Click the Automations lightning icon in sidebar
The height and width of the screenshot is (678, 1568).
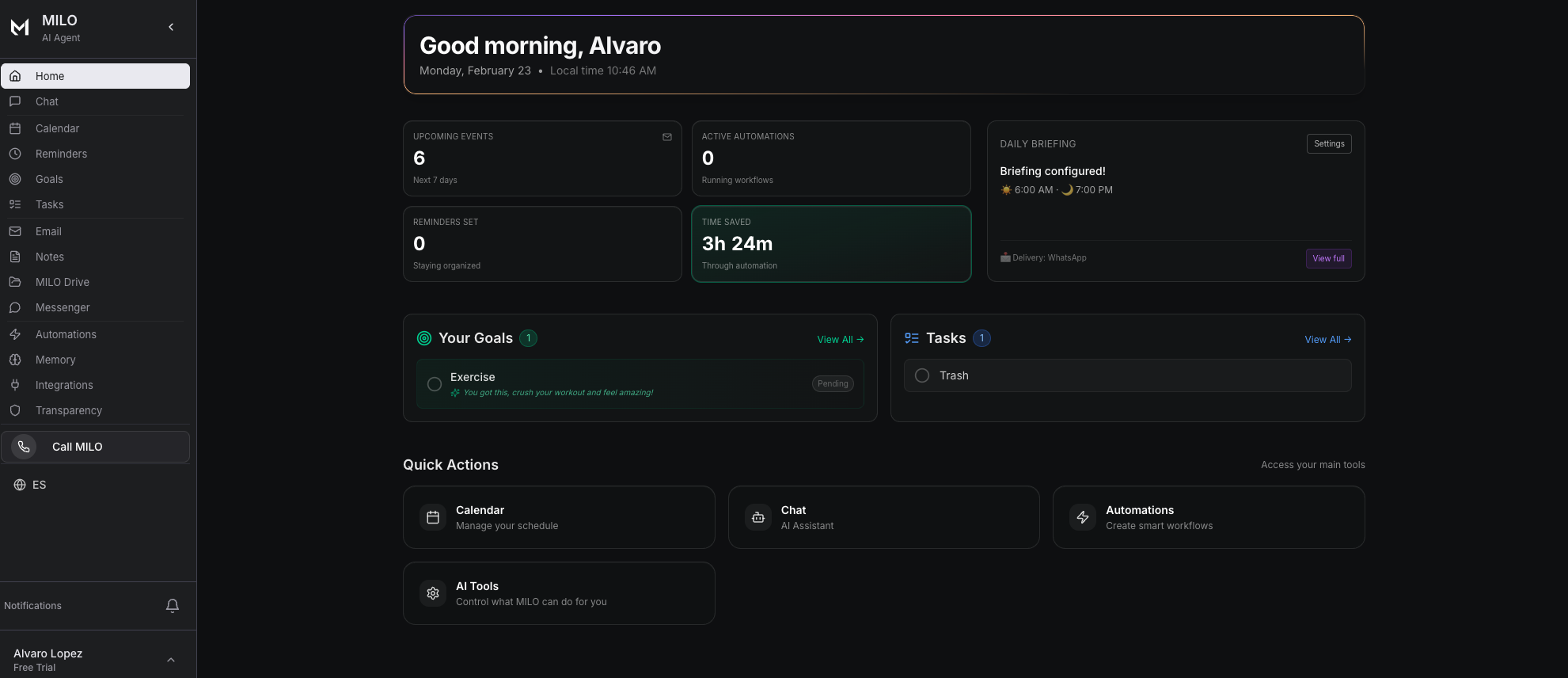pyautogui.click(x=15, y=334)
